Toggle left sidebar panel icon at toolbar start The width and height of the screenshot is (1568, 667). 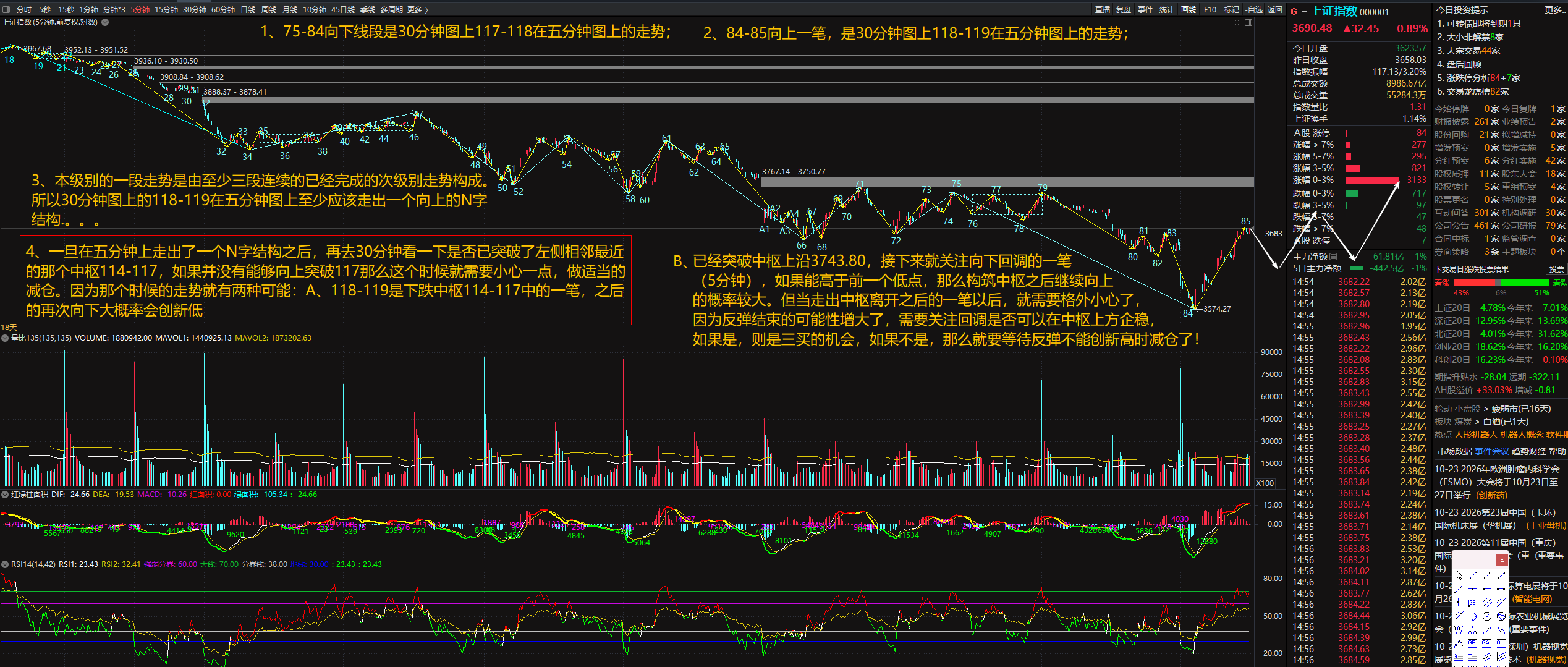tap(6, 9)
